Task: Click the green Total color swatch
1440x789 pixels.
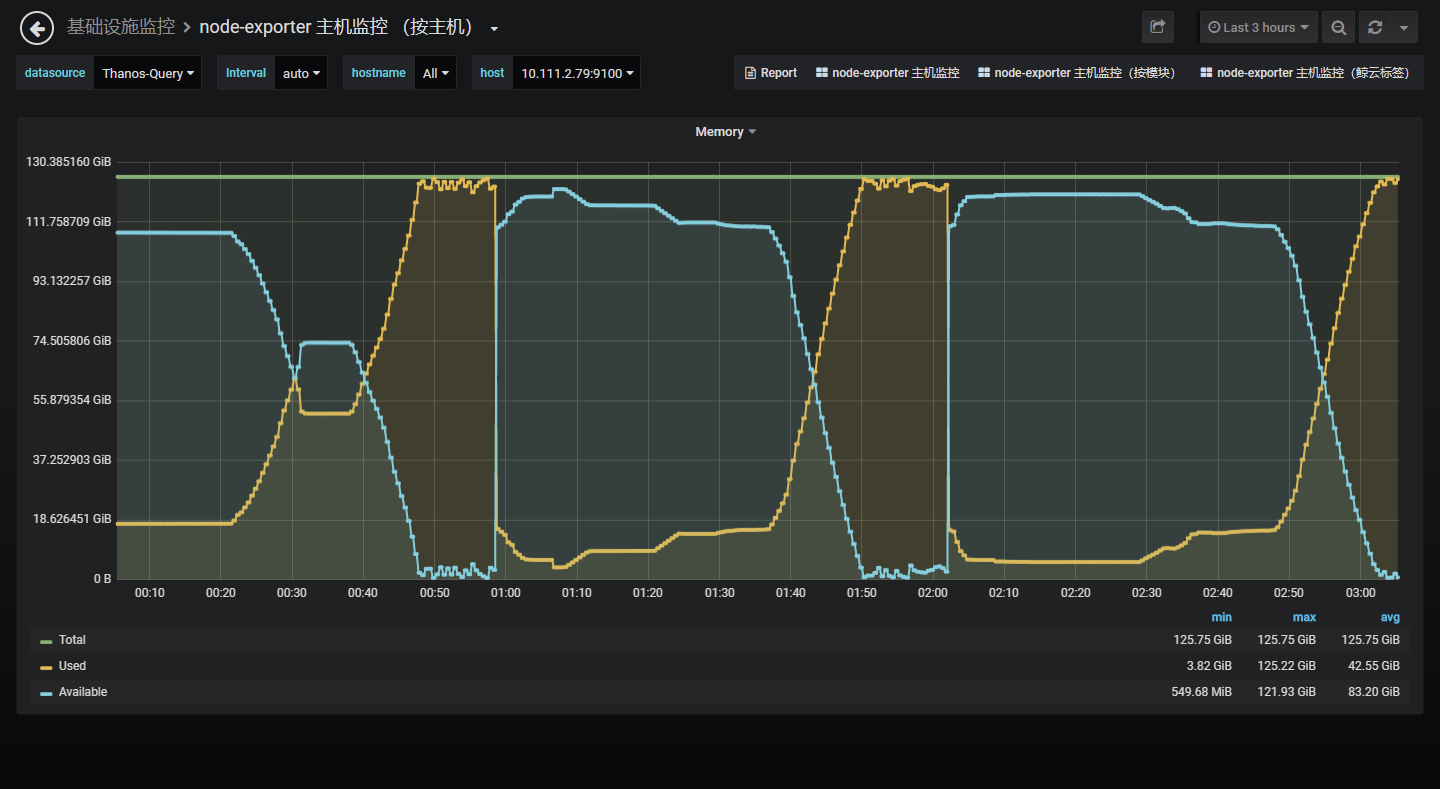Action: pos(46,641)
